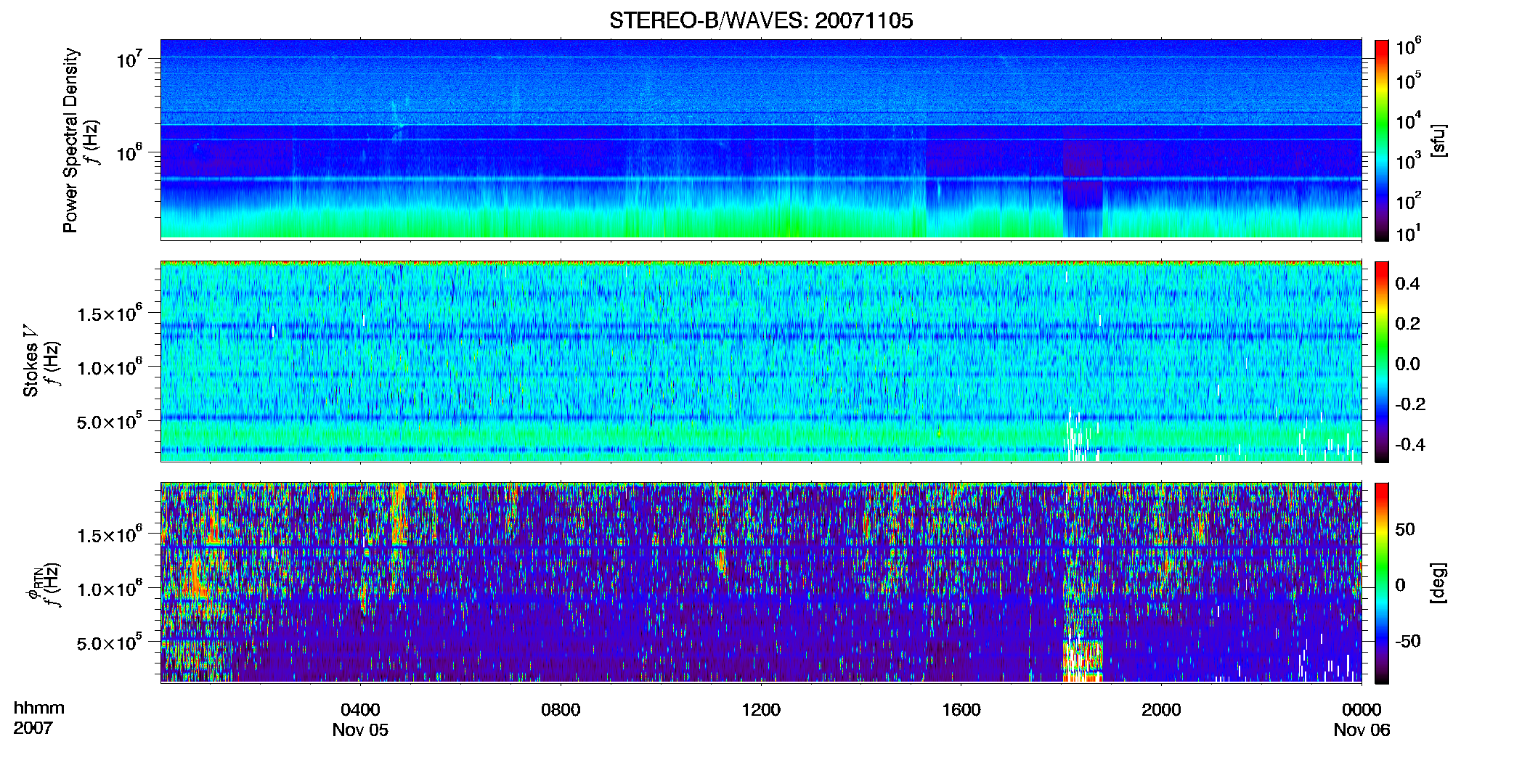
Task: Click the 10^5 value on the sfu color bar
Action: tap(1408, 81)
